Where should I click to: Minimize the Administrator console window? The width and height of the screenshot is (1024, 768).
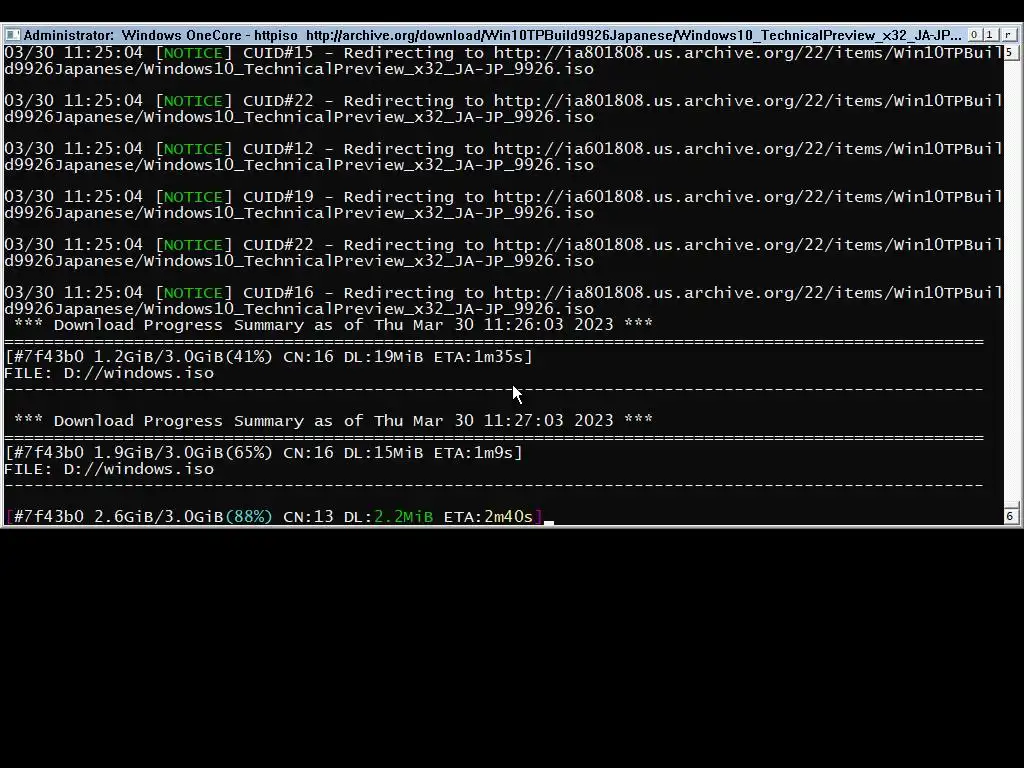[974, 35]
